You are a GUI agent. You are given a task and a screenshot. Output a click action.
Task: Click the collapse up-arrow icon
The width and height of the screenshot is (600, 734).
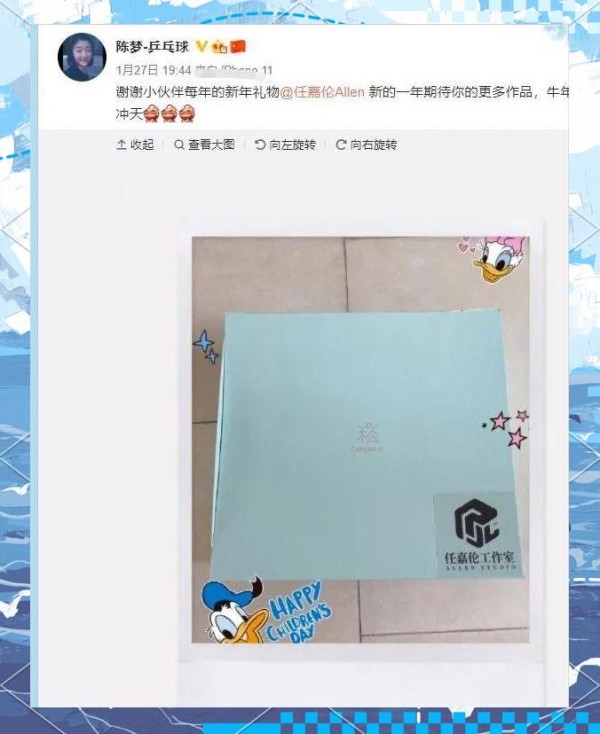[121, 145]
